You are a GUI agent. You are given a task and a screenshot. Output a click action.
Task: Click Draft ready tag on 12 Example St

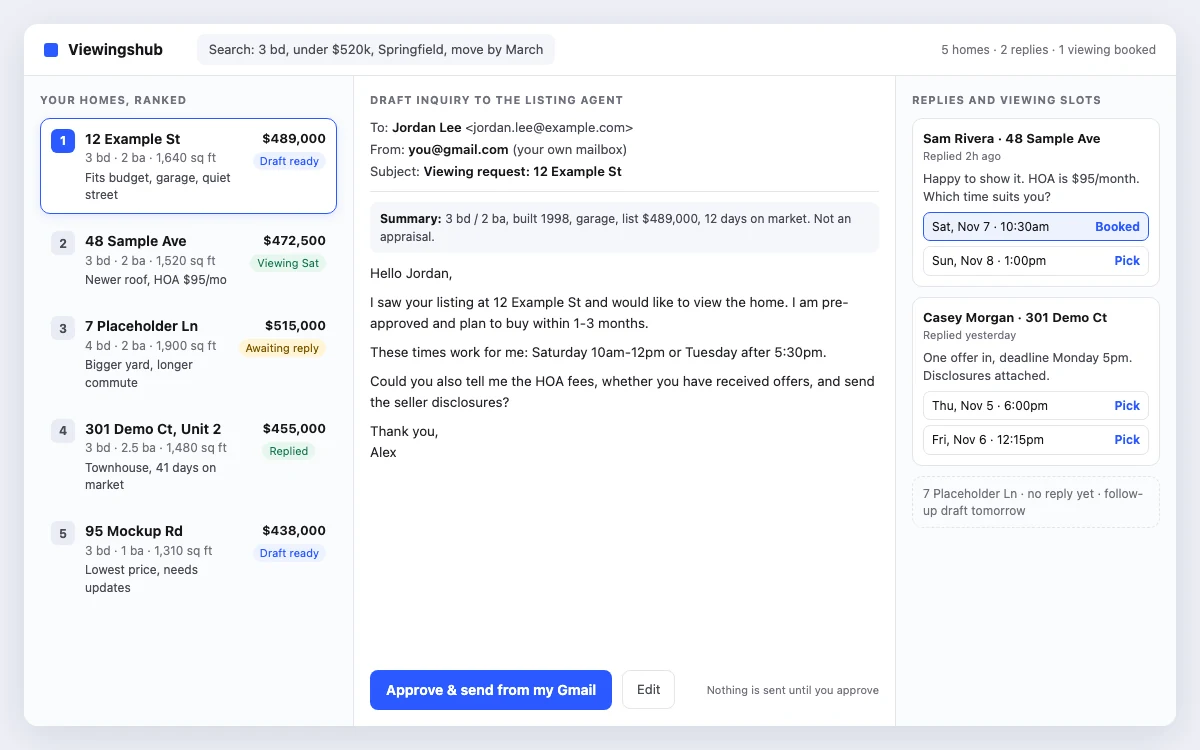click(x=289, y=161)
